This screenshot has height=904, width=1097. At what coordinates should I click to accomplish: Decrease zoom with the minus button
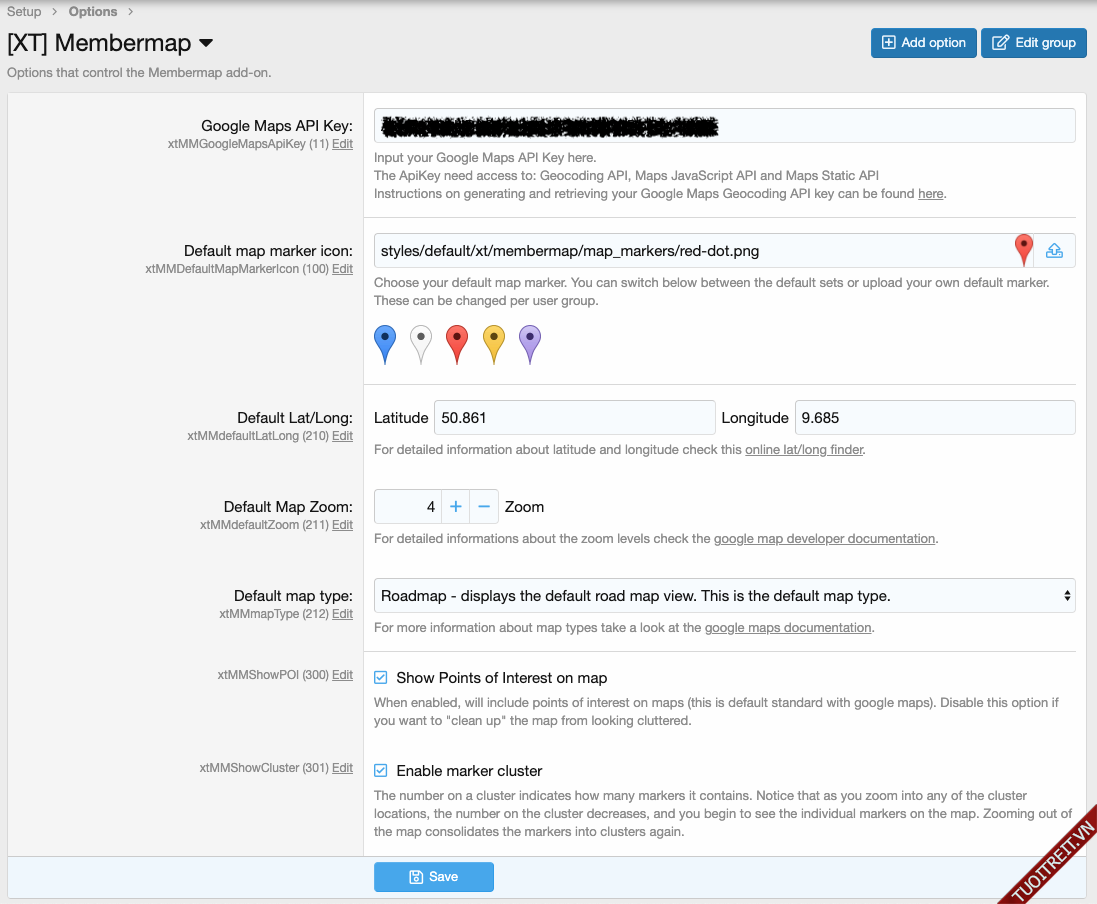point(484,507)
